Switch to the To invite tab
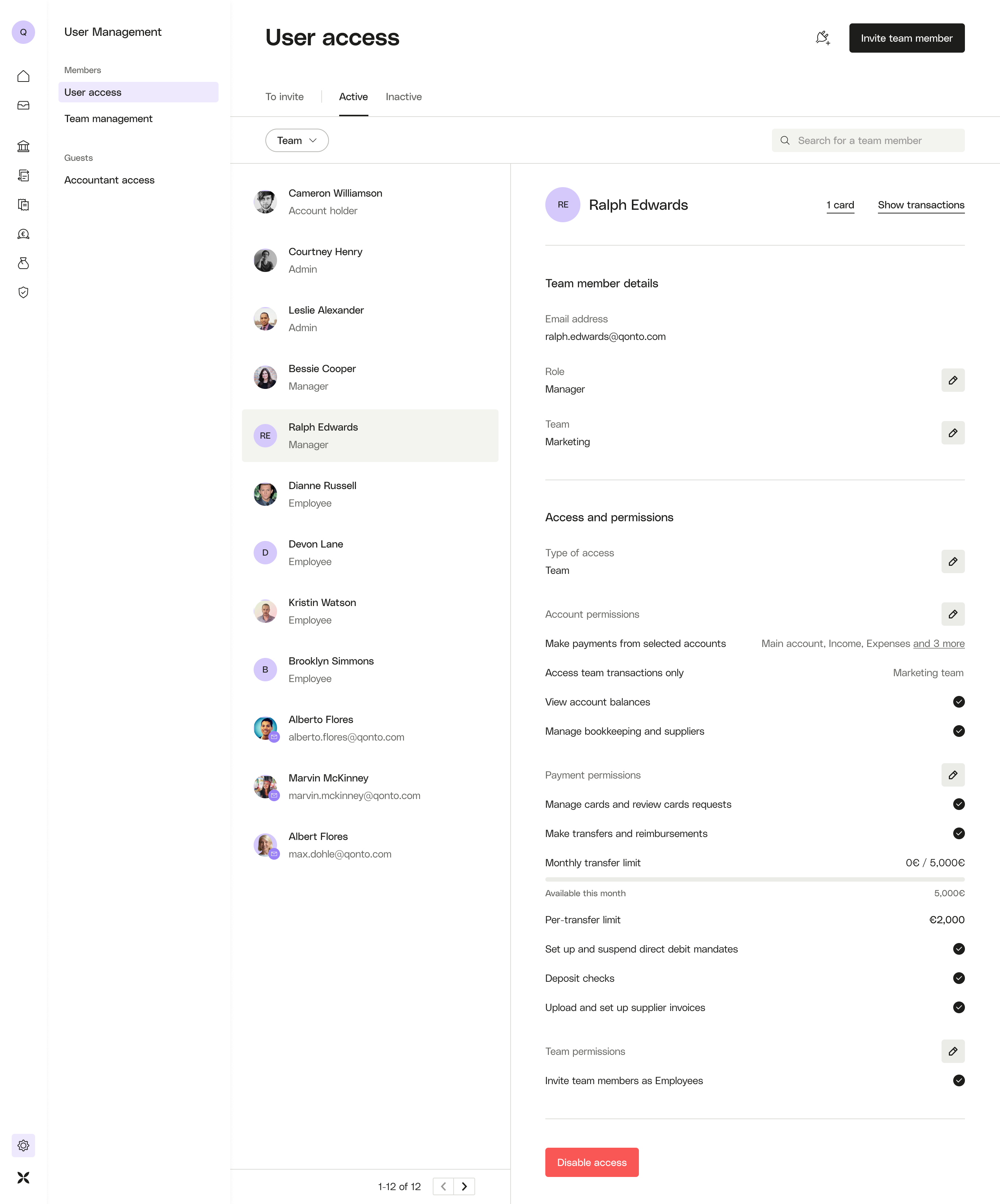 tap(284, 96)
